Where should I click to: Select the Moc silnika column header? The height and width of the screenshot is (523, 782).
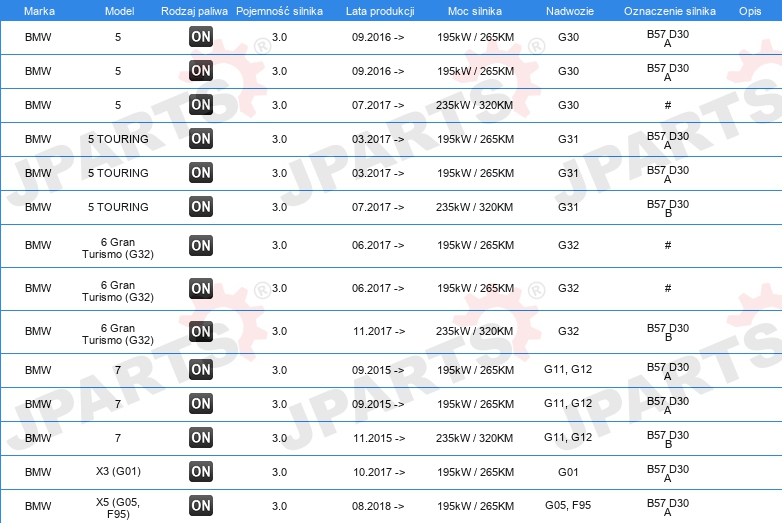475,11
